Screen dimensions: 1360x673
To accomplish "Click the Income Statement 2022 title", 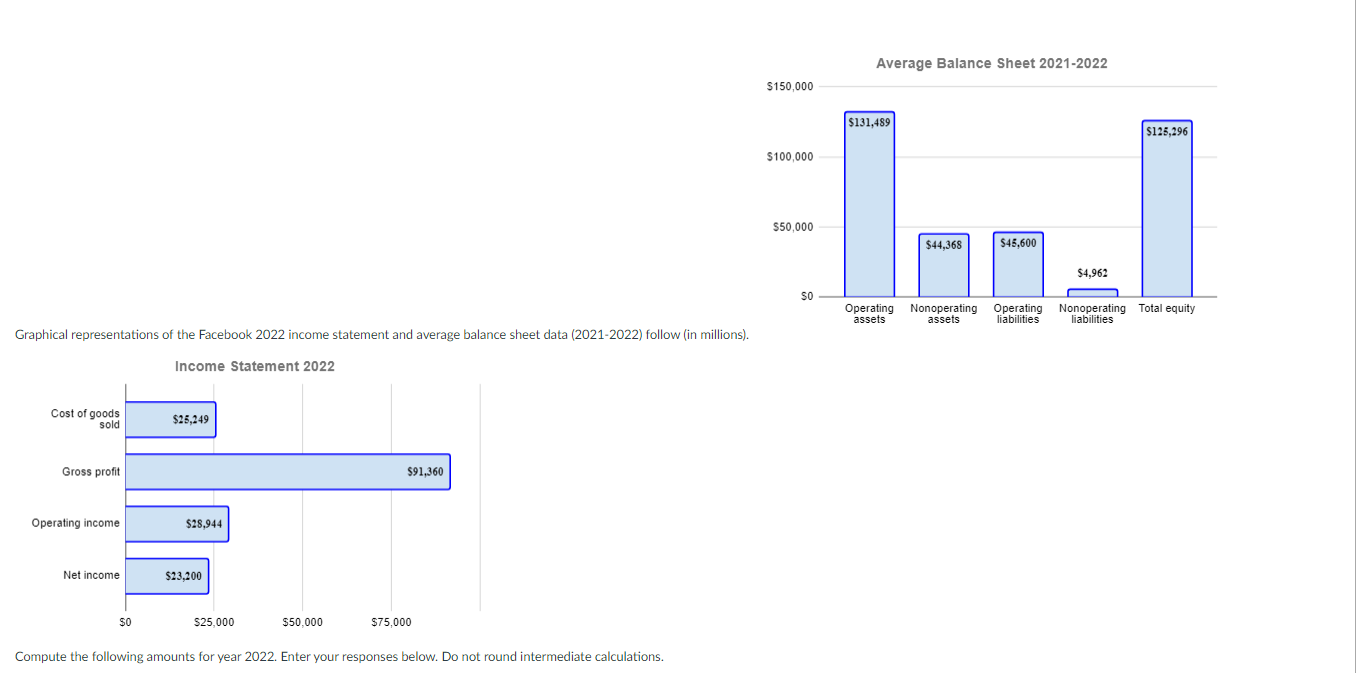I will (255, 366).
